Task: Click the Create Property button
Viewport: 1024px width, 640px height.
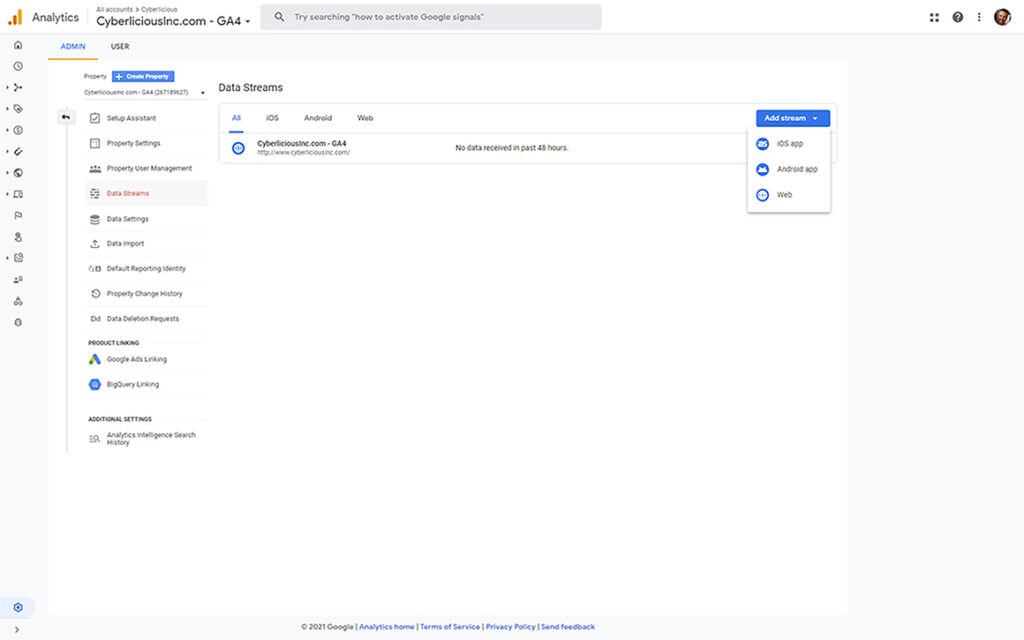Action: [x=143, y=76]
